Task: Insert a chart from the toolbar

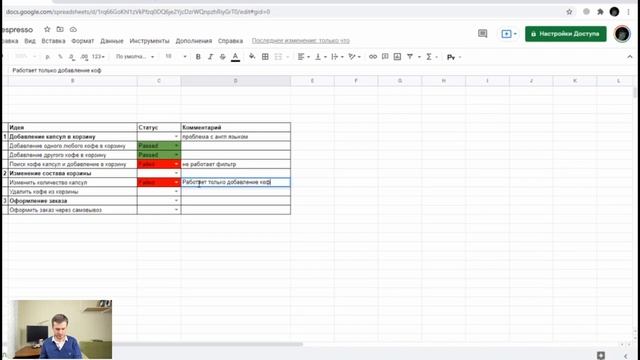Action: (x=397, y=57)
